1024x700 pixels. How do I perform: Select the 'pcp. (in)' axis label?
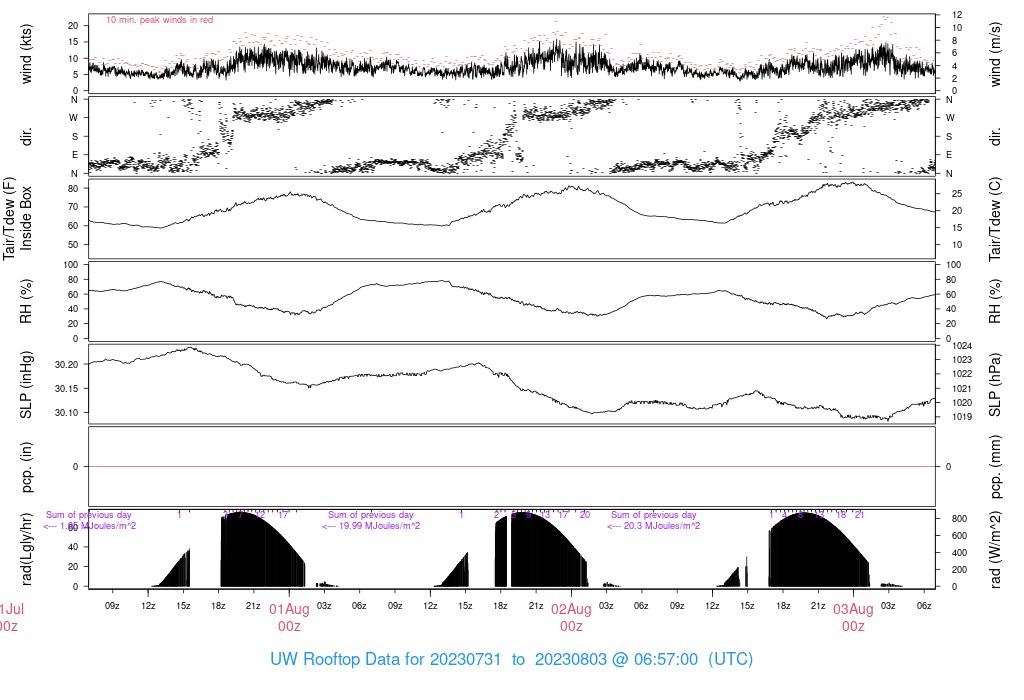[26, 467]
